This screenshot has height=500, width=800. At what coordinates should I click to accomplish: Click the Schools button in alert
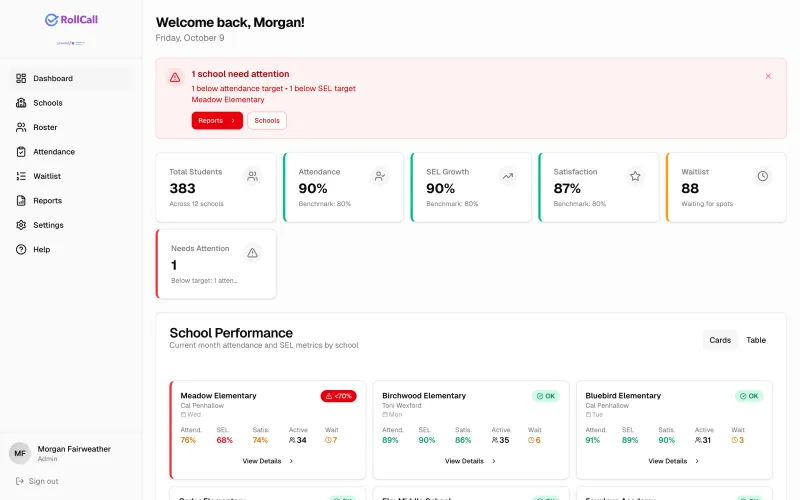pyautogui.click(x=267, y=120)
